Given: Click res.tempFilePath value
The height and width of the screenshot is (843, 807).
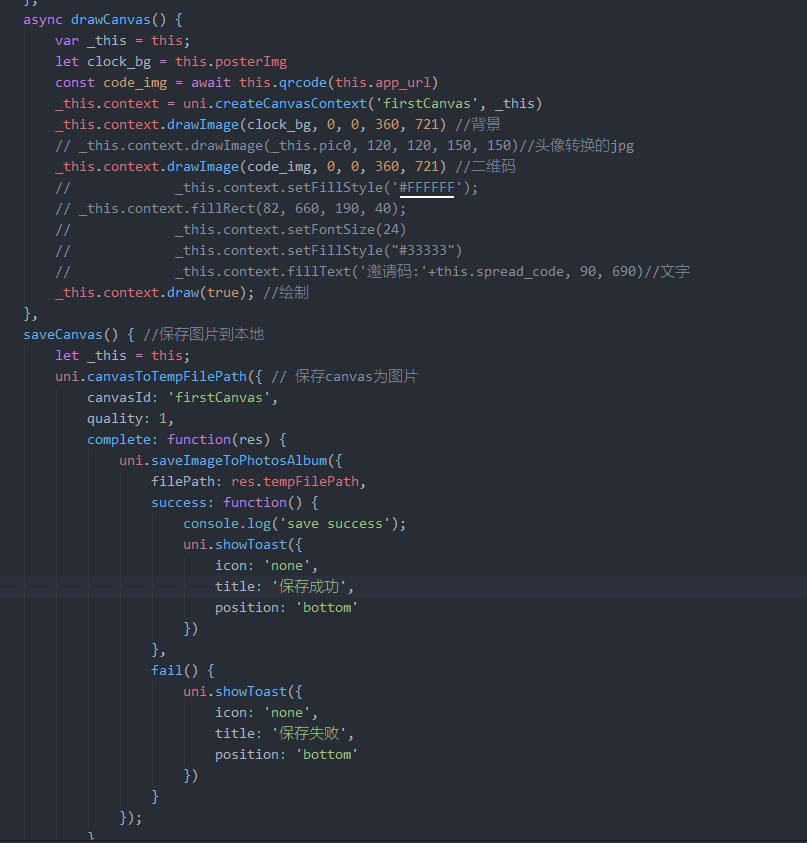Looking at the screenshot, I should pyautogui.click(x=295, y=482).
